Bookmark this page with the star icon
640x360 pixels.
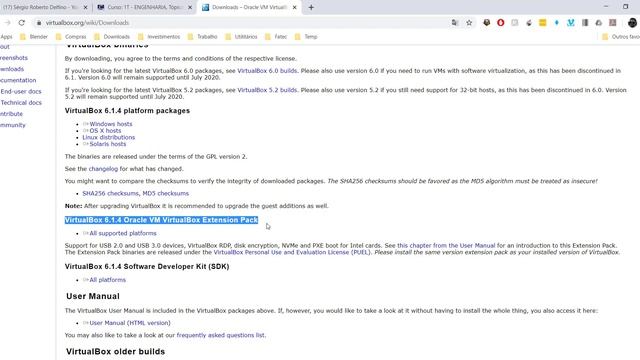(x=469, y=23)
